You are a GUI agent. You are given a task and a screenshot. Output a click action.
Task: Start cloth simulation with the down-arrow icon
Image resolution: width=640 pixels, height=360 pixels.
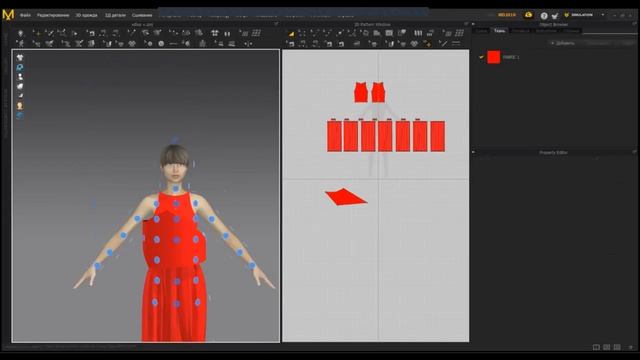tap(20, 33)
